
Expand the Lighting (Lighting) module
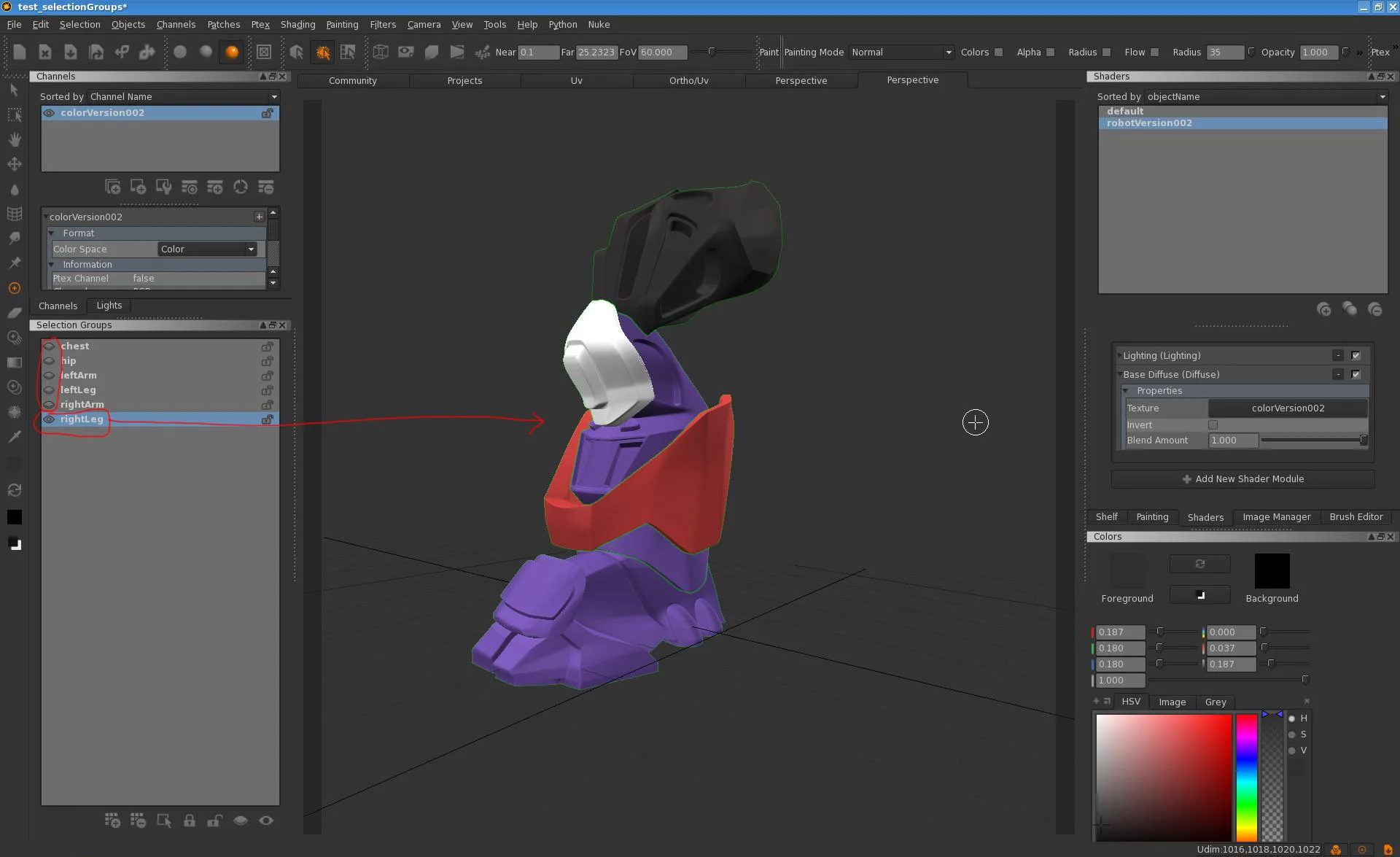coord(1119,356)
